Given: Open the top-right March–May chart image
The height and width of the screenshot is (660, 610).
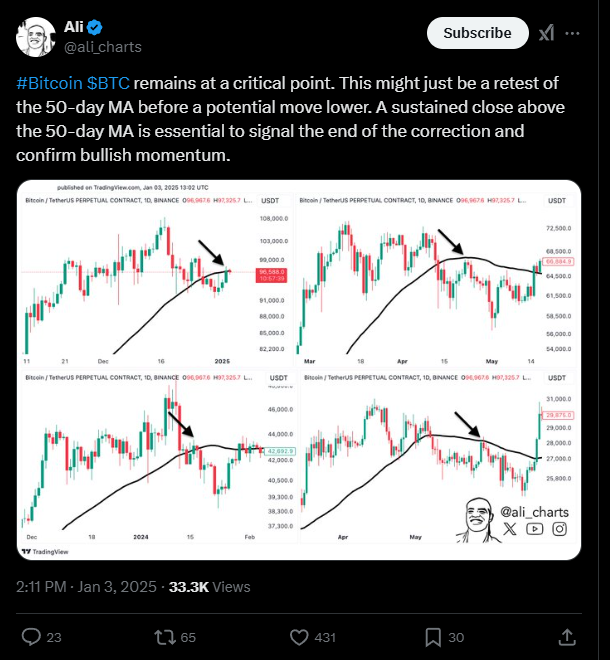Looking at the screenshot, I should (436, 279).
